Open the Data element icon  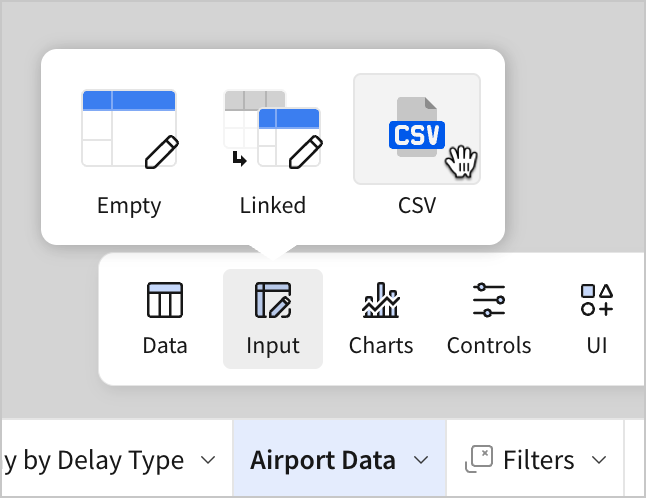[165, 300]
